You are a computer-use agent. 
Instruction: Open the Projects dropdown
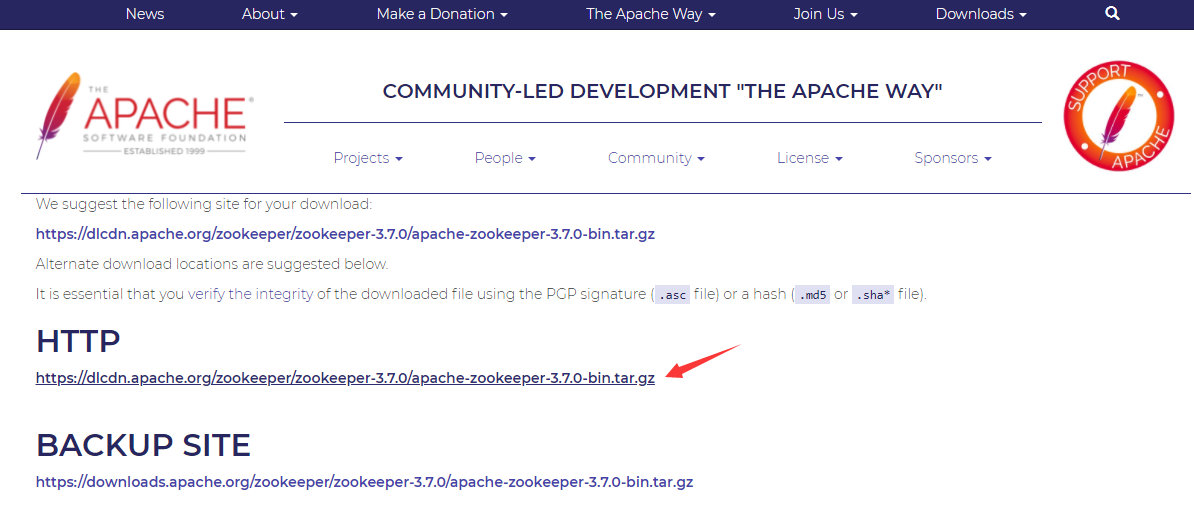(x=368, y=158)
